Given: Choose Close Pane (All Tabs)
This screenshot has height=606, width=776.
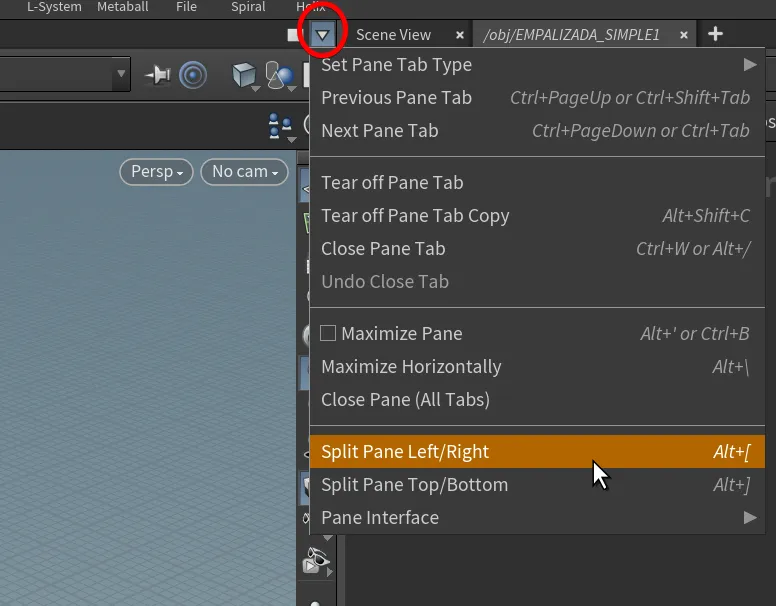Looking at the screenshot, I should (x=537, y=400).
